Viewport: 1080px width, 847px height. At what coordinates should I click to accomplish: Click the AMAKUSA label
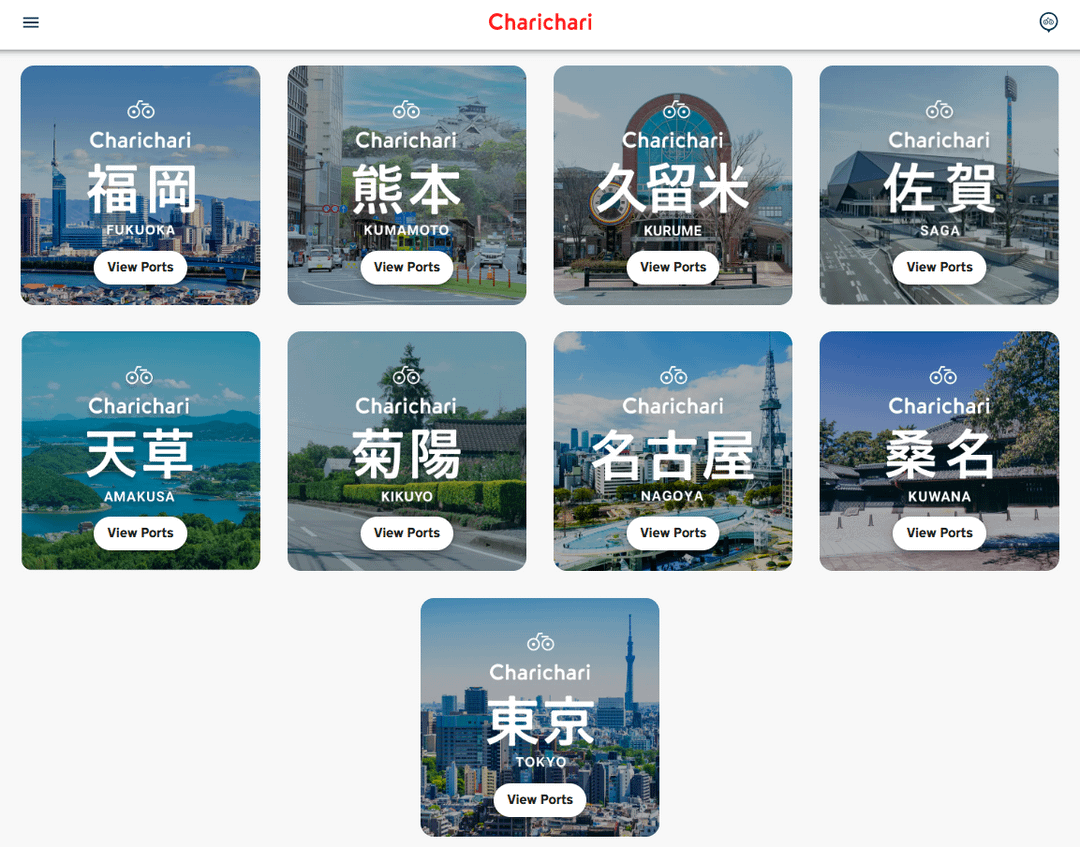[x=139, y=496]
